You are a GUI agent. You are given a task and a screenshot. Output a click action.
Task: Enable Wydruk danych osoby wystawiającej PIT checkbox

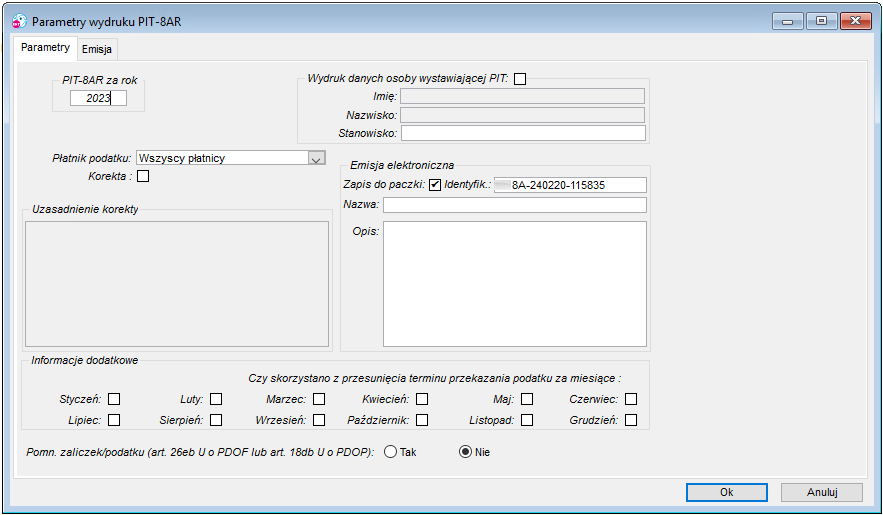tap(520, 79)
